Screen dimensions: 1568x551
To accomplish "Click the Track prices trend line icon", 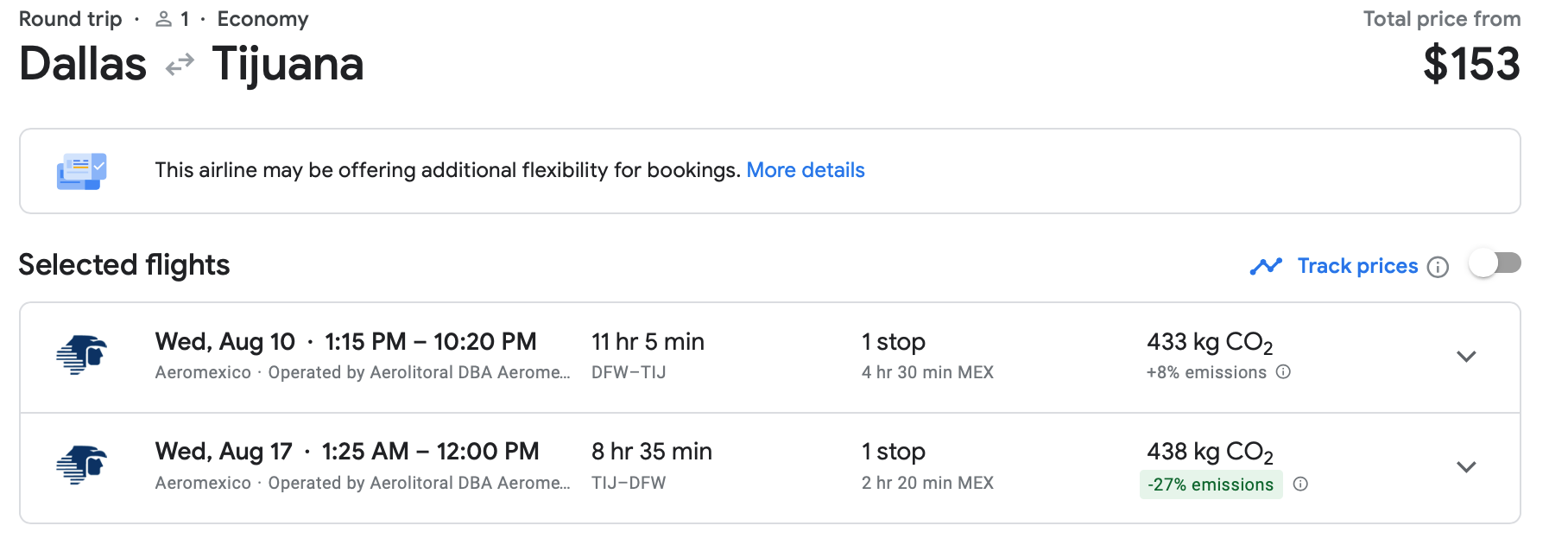I will (x=1266, y=266).
